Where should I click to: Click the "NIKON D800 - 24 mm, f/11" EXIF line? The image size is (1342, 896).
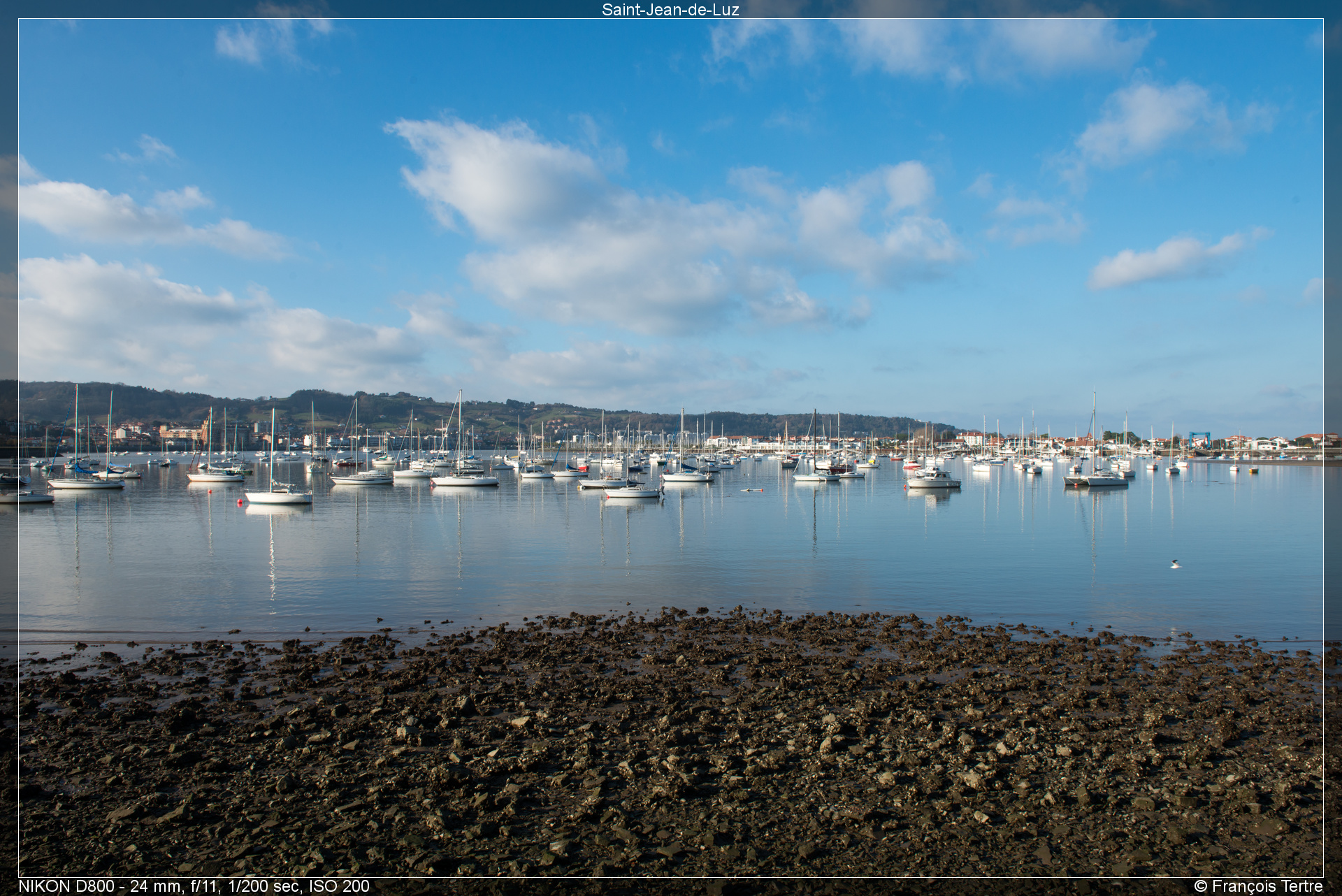194,886
